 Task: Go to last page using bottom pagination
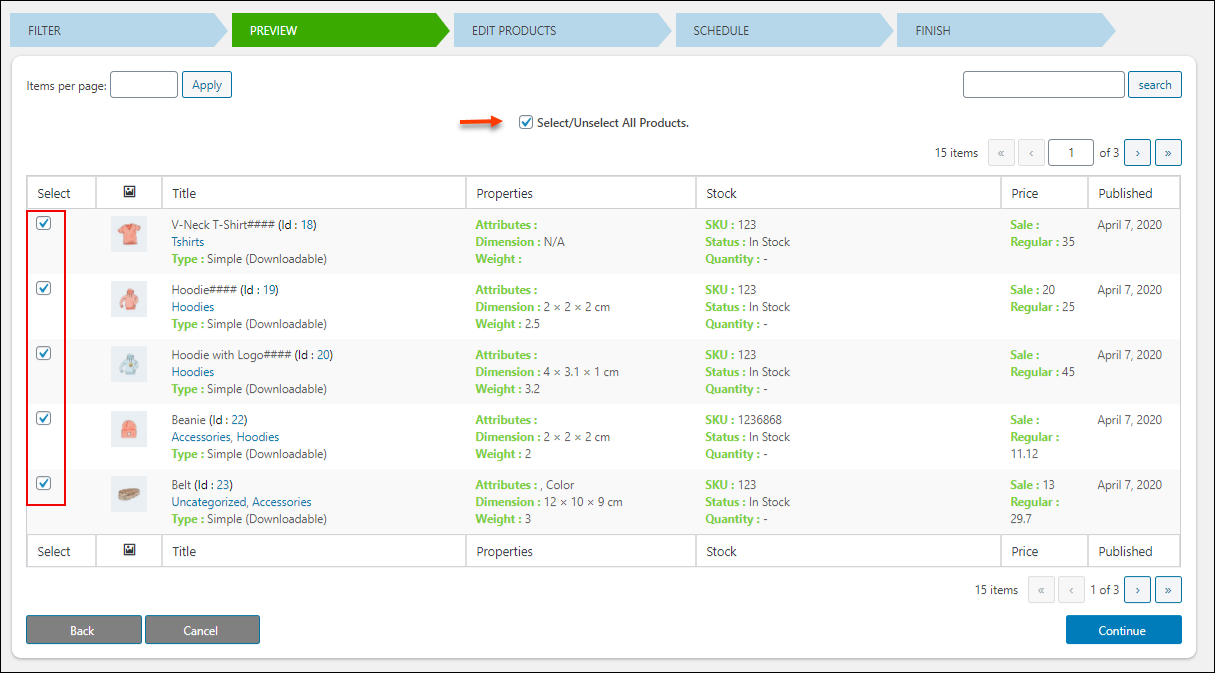[1168, 590]
